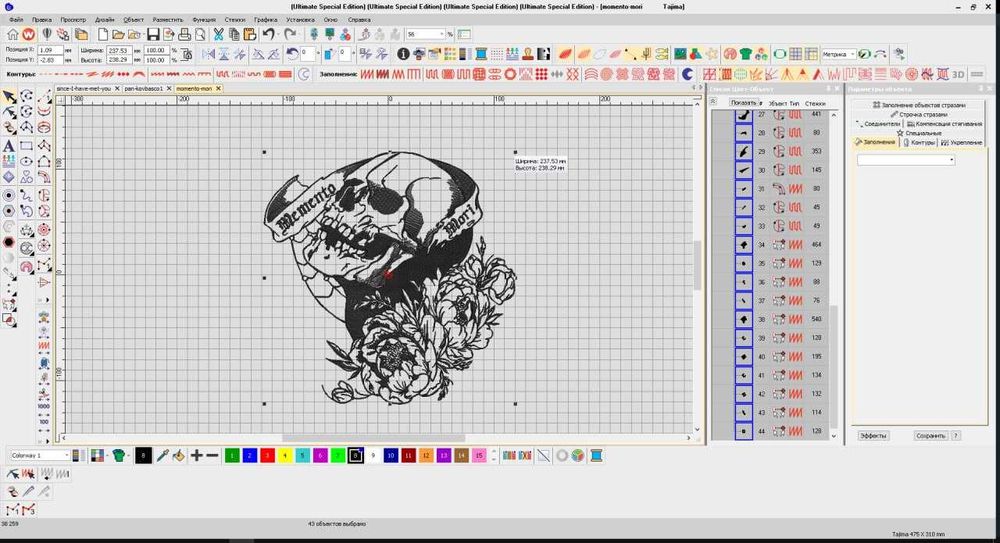Click the Сохранить button
The image size is (1000, 543).
930,435
